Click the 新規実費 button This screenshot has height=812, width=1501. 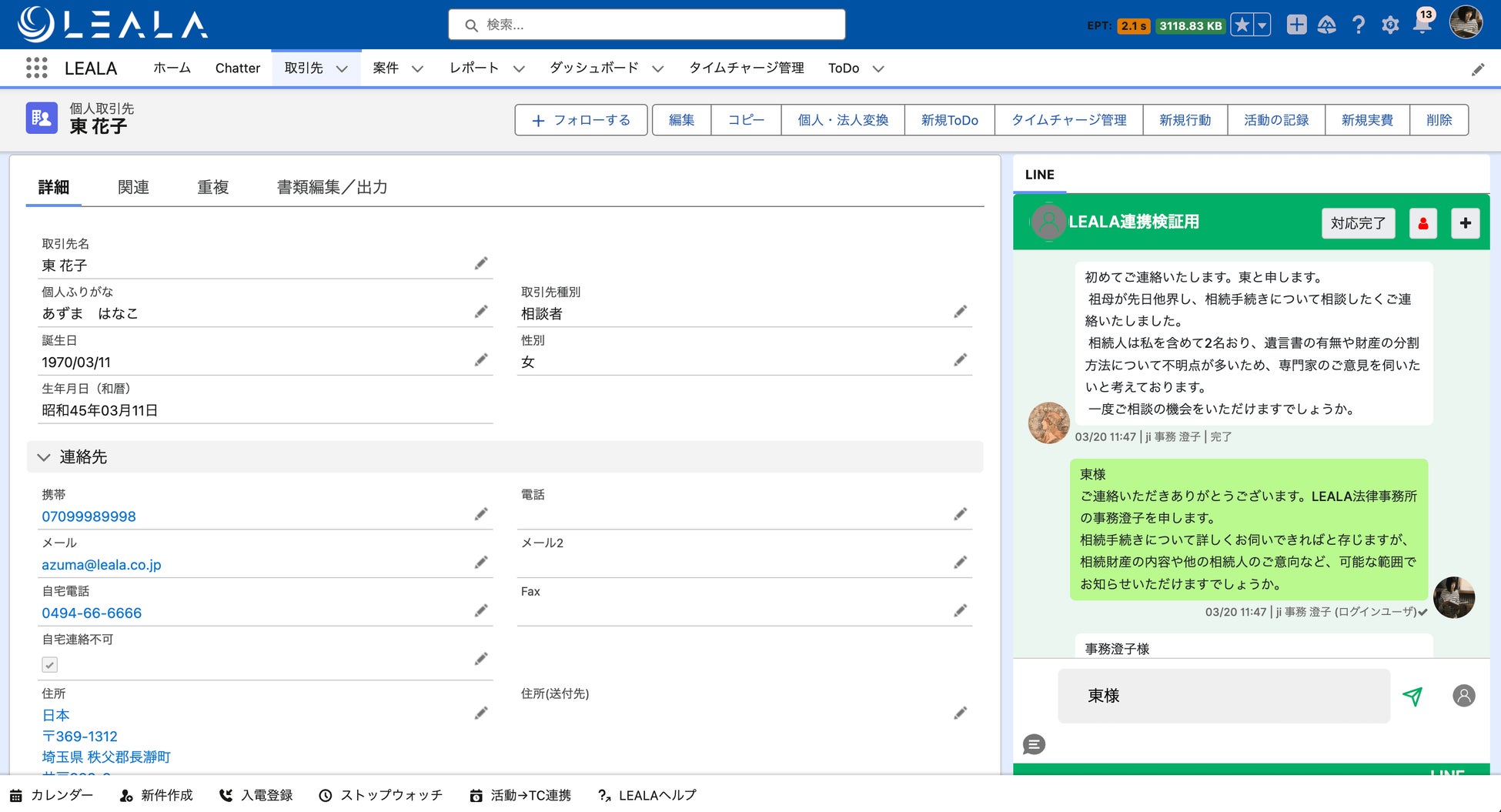pos(1367,120)
